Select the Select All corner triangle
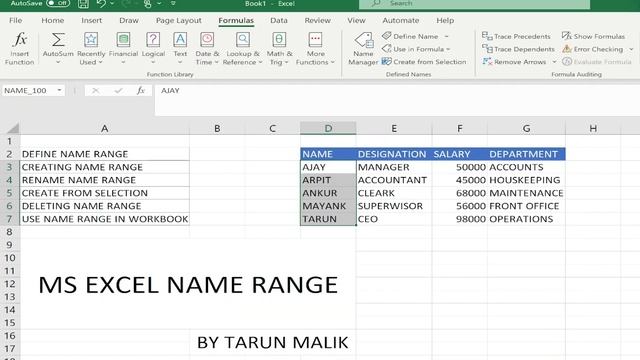 click(x=13, y=129)
